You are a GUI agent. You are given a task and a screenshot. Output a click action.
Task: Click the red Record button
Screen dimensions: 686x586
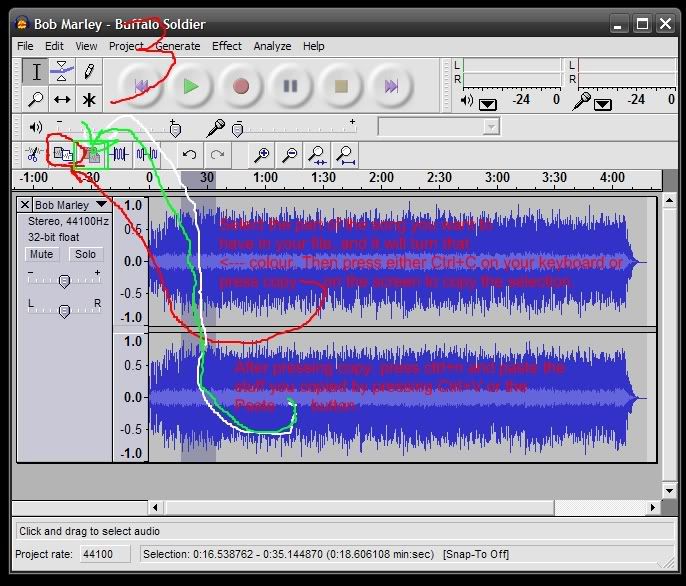(241, 86)
